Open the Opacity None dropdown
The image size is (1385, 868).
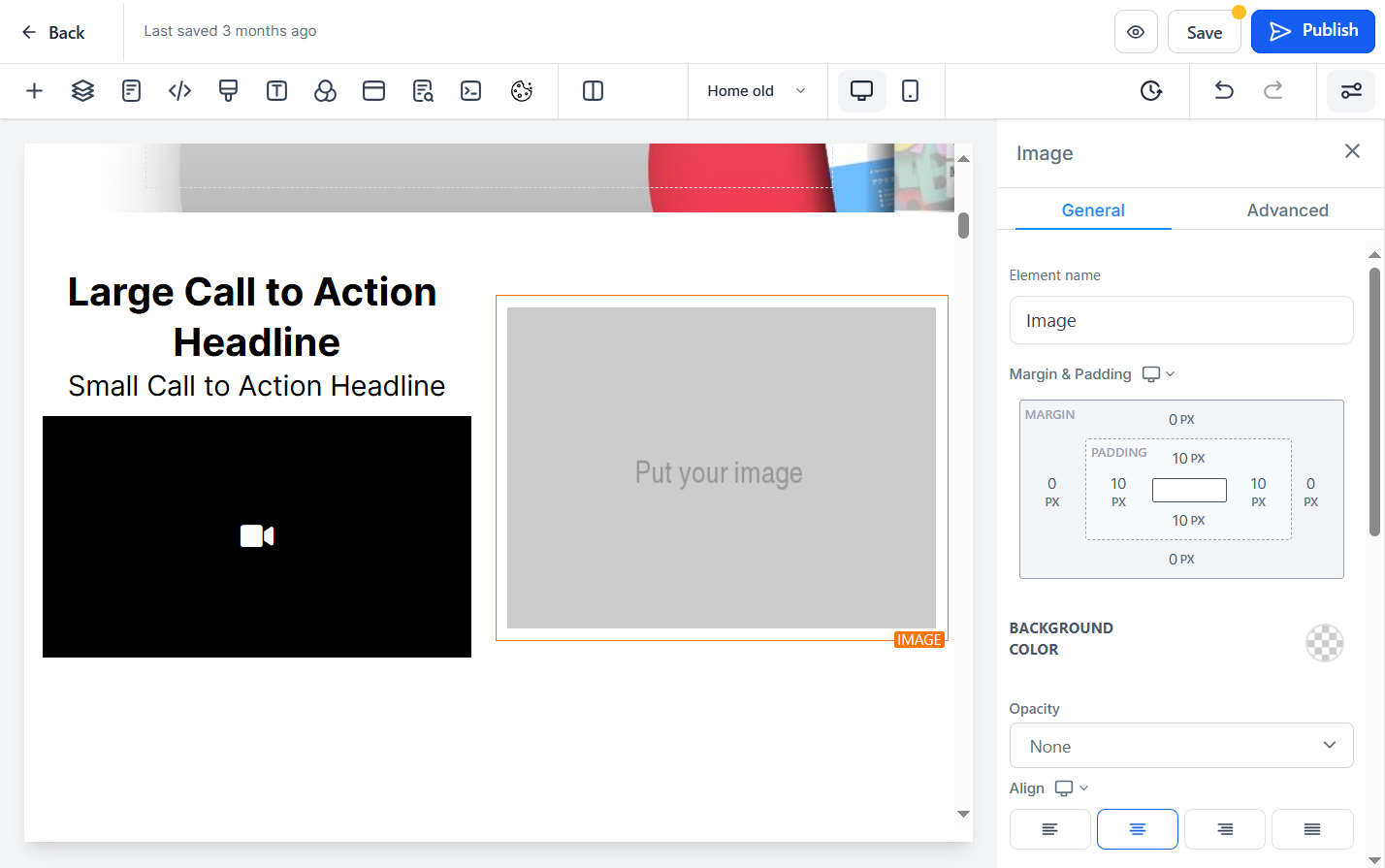click(1181, 746)
